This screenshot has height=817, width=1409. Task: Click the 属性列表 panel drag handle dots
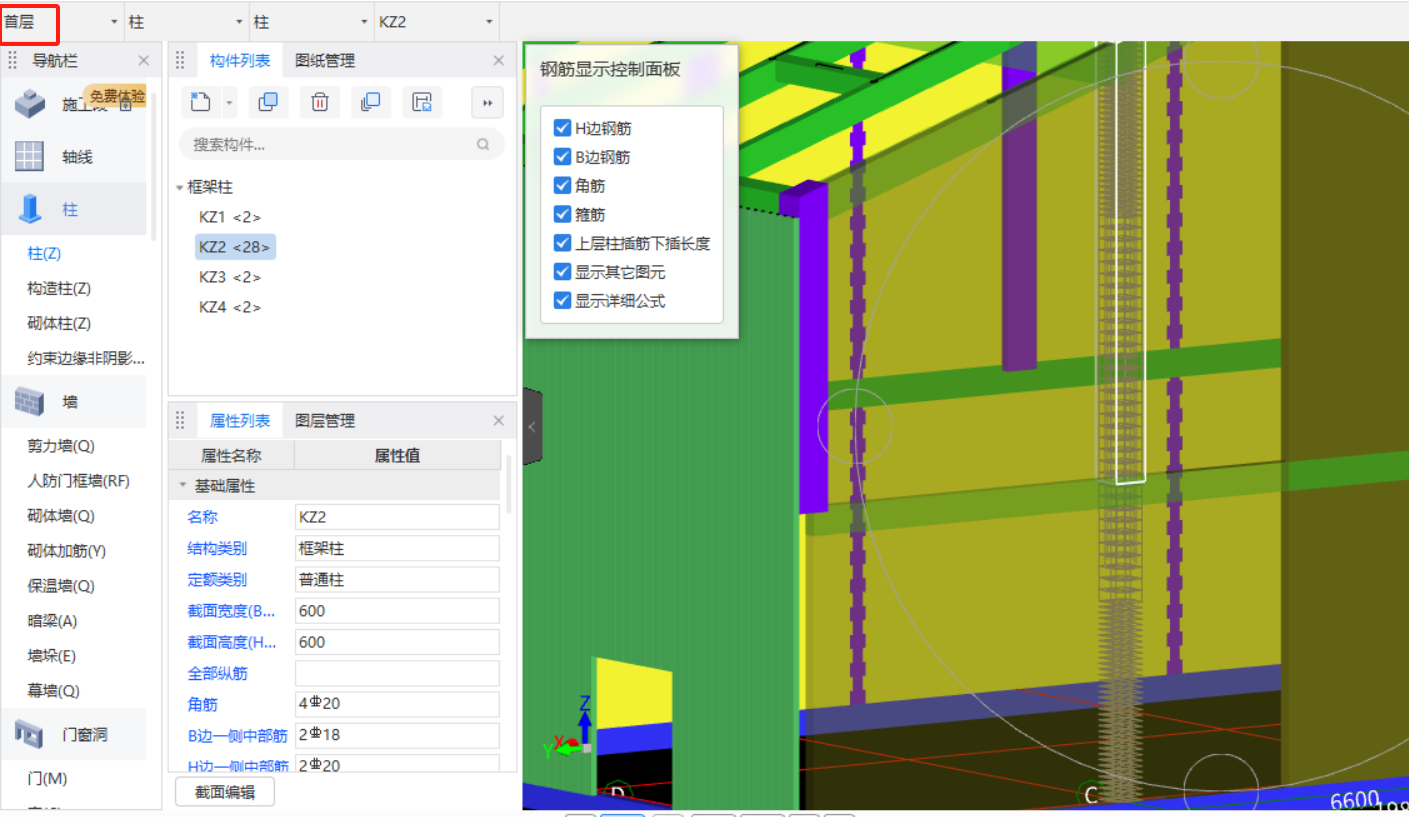tap(180, 421)
